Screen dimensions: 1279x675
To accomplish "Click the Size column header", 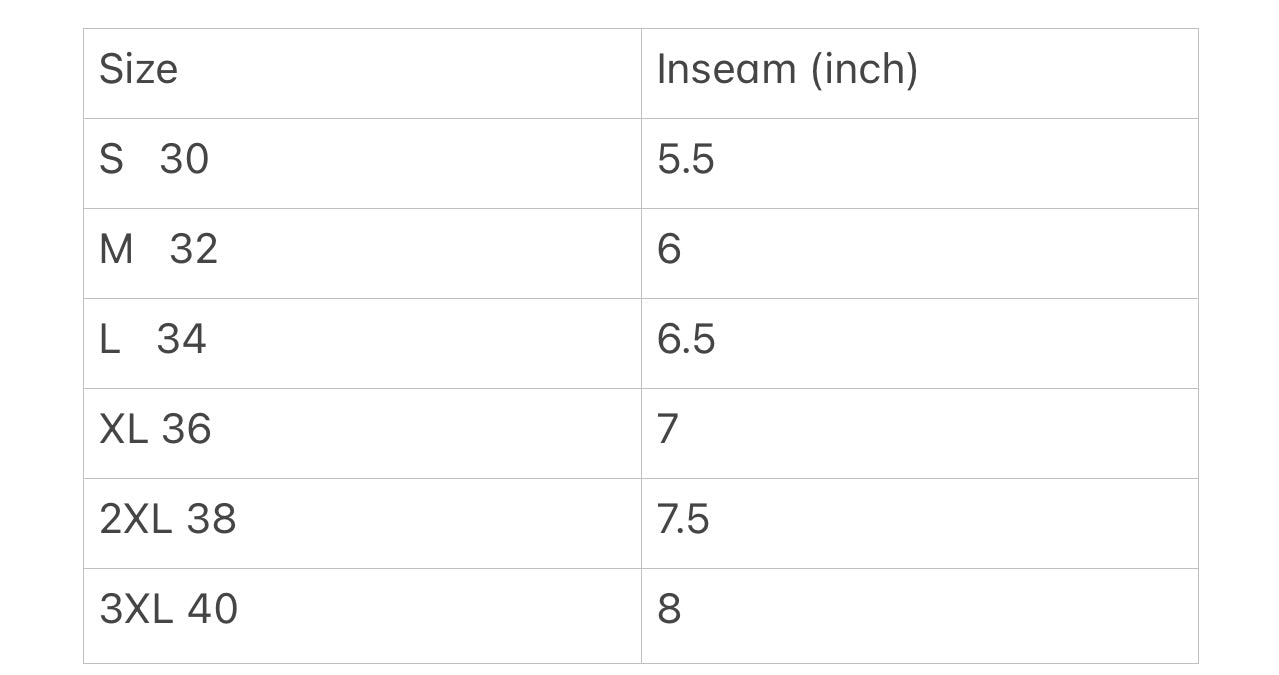I will [138, 70].
